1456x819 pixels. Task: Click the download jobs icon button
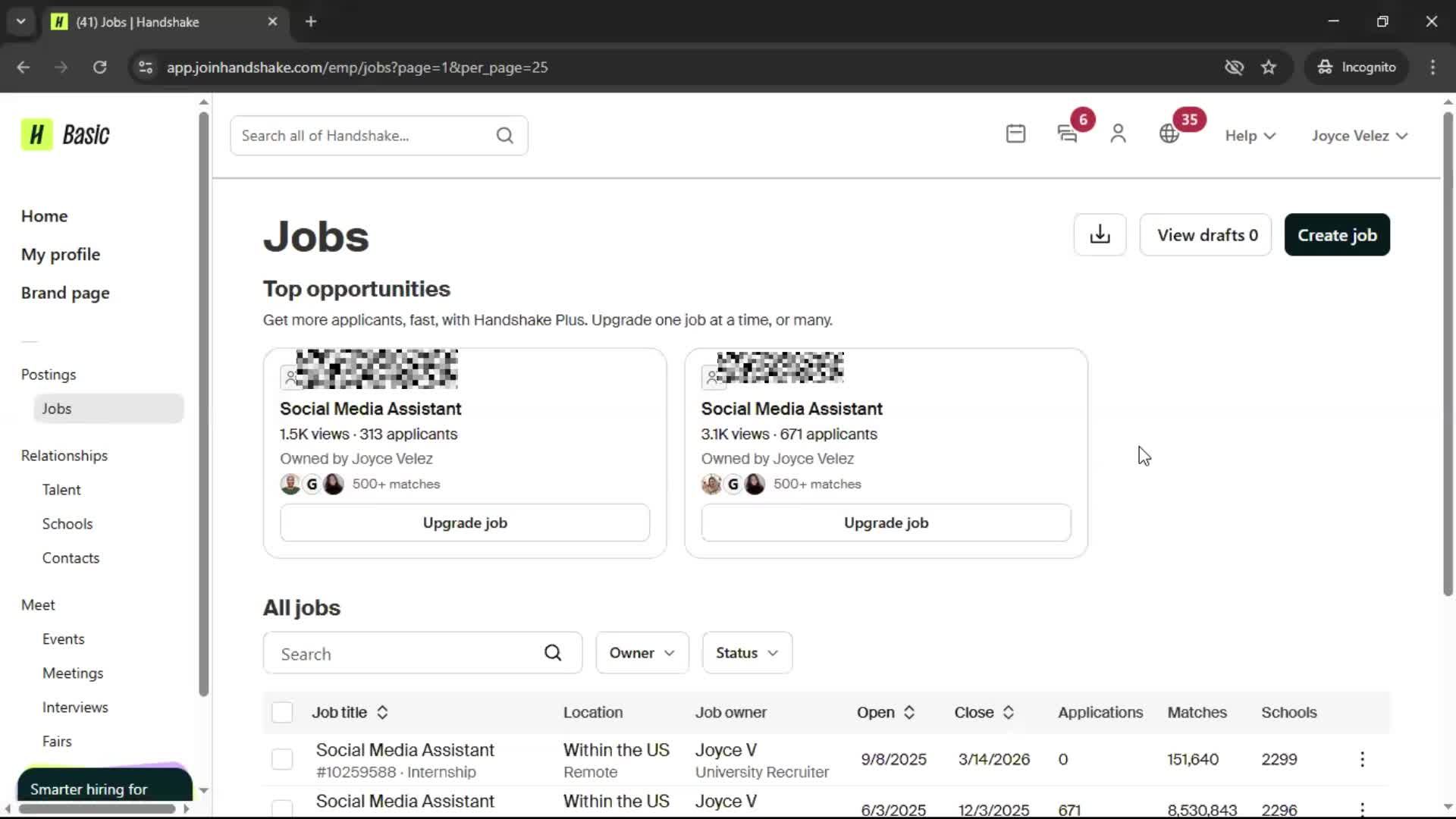(1100, 234)
